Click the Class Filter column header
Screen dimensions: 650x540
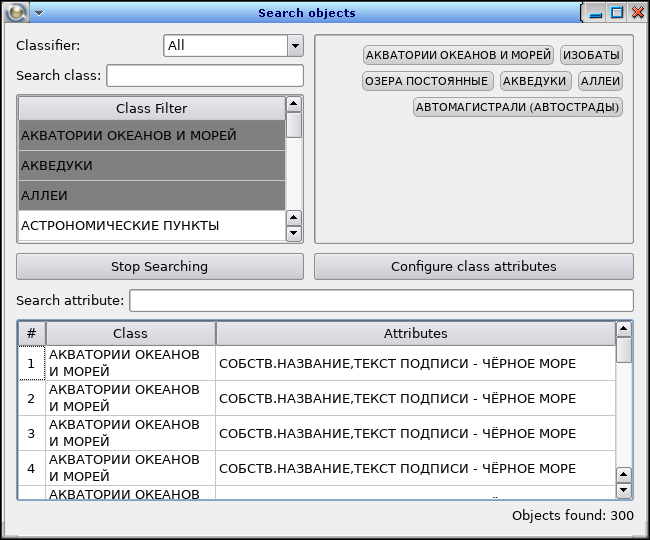click(151, 108)
